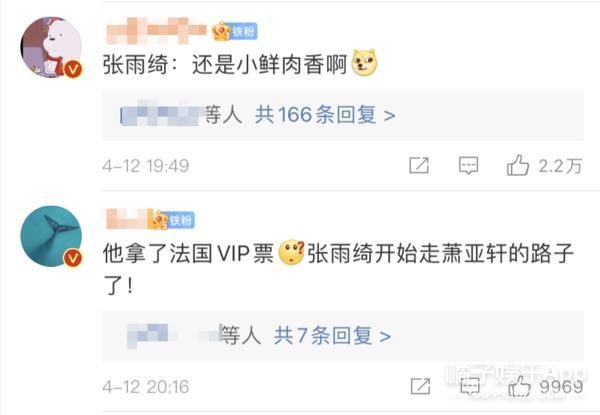Click the comment text 他拿了法国VIP票

(188, 253)
